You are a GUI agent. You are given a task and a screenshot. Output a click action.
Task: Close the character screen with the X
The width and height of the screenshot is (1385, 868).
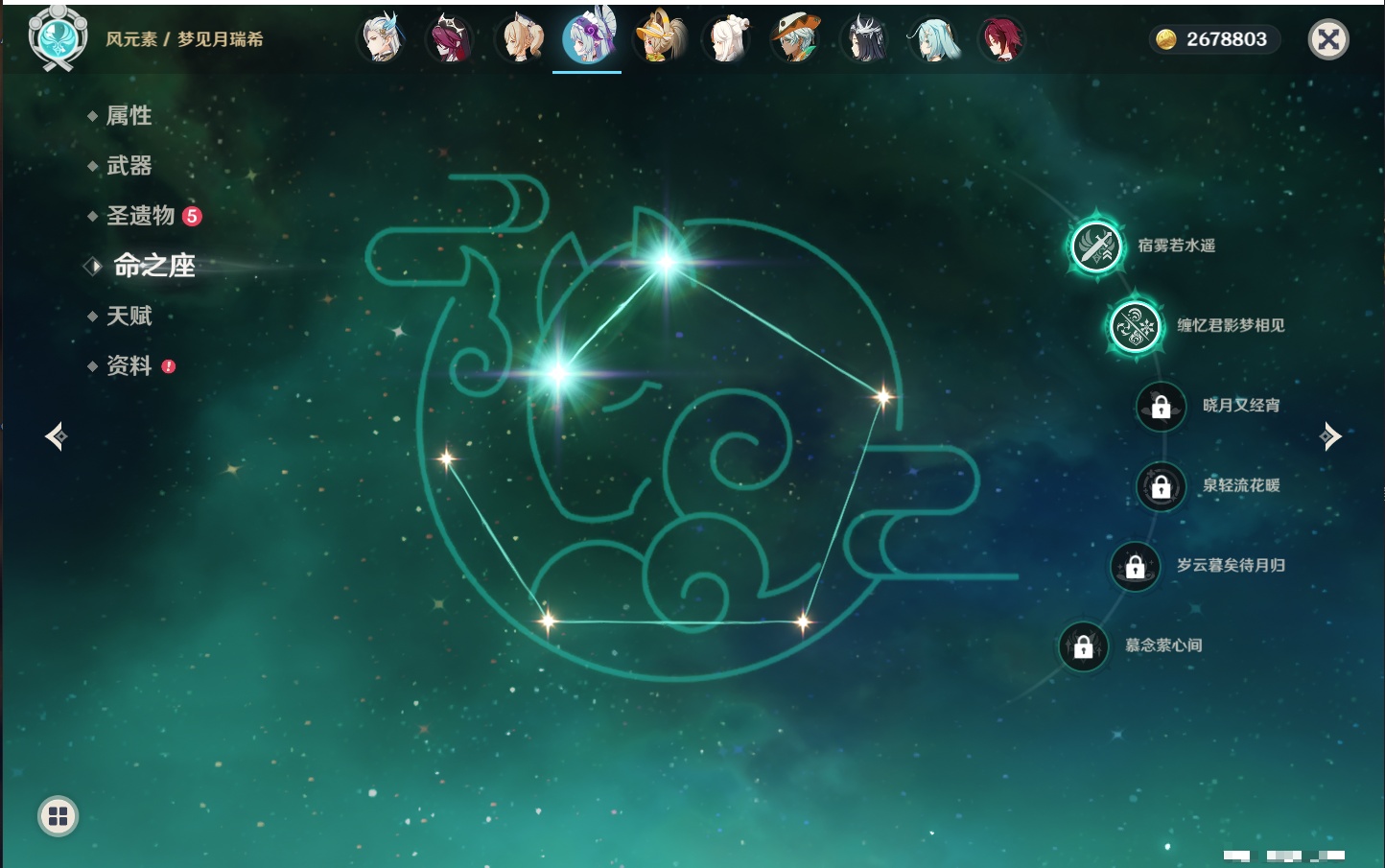point(1328,39)
